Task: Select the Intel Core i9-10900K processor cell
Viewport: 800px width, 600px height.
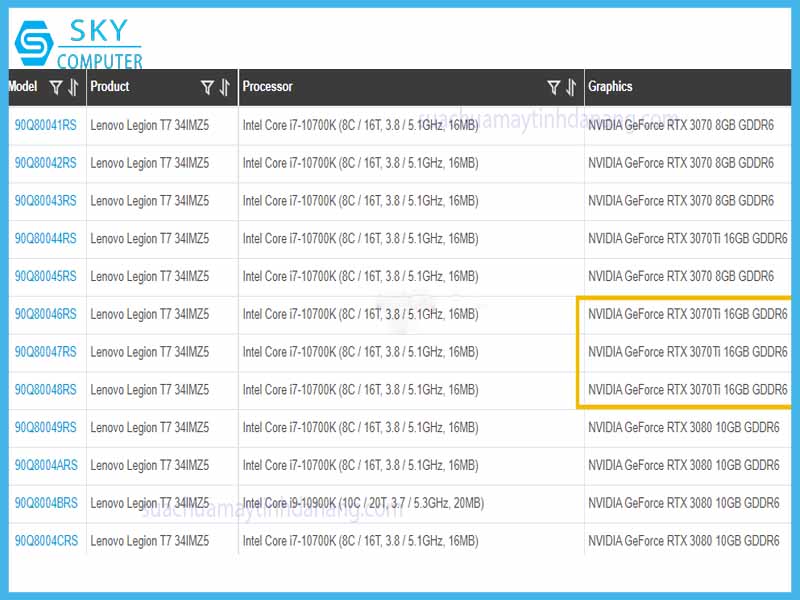Action: 363,503
